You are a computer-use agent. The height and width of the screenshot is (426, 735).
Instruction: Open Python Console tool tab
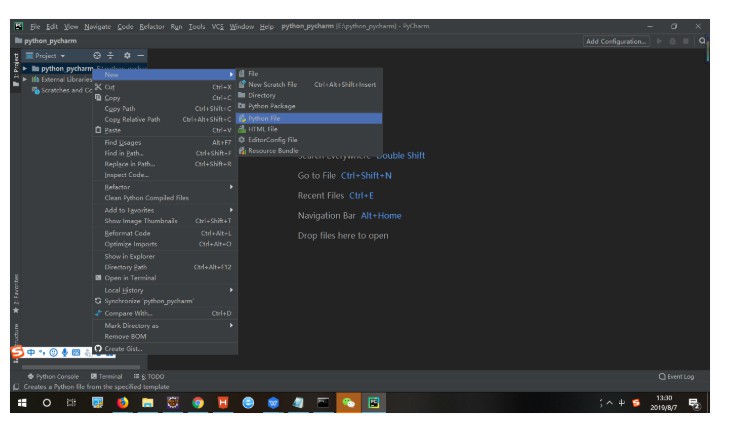tap(53, 376)
